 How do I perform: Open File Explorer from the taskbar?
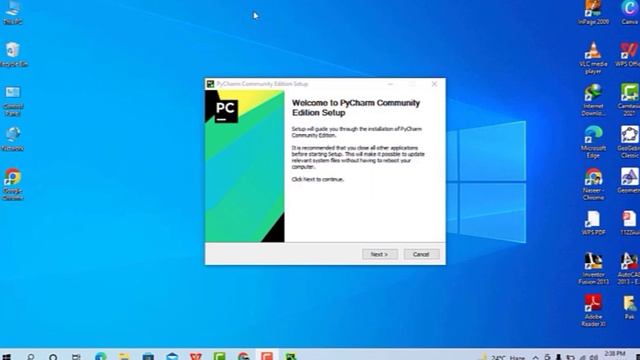[x=124, y=357]
